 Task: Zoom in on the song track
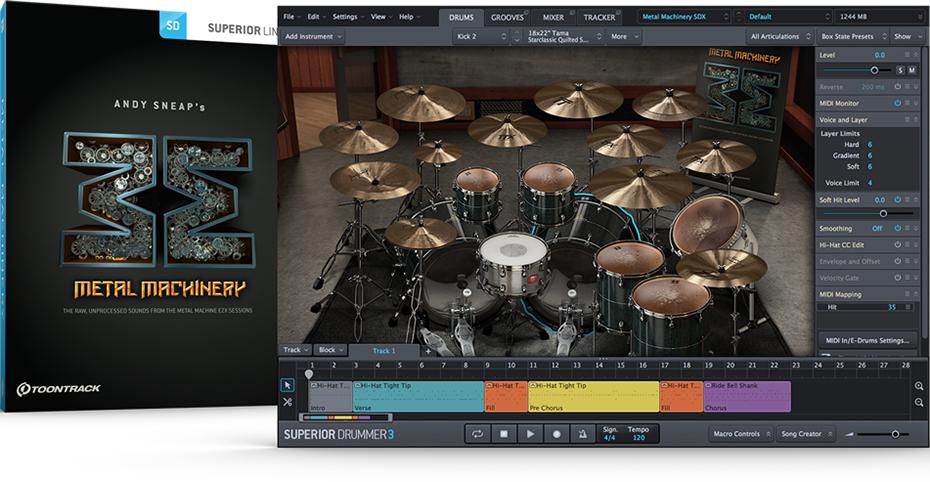pos(919,385)
